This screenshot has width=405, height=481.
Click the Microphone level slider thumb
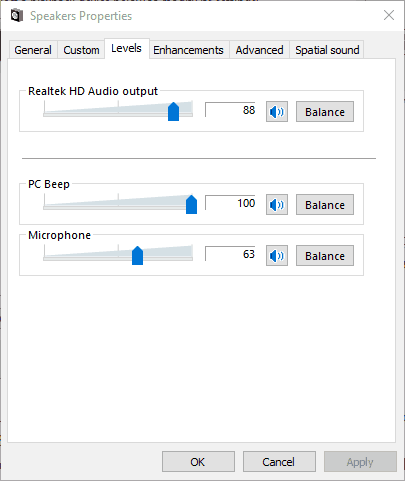[137, 256]
